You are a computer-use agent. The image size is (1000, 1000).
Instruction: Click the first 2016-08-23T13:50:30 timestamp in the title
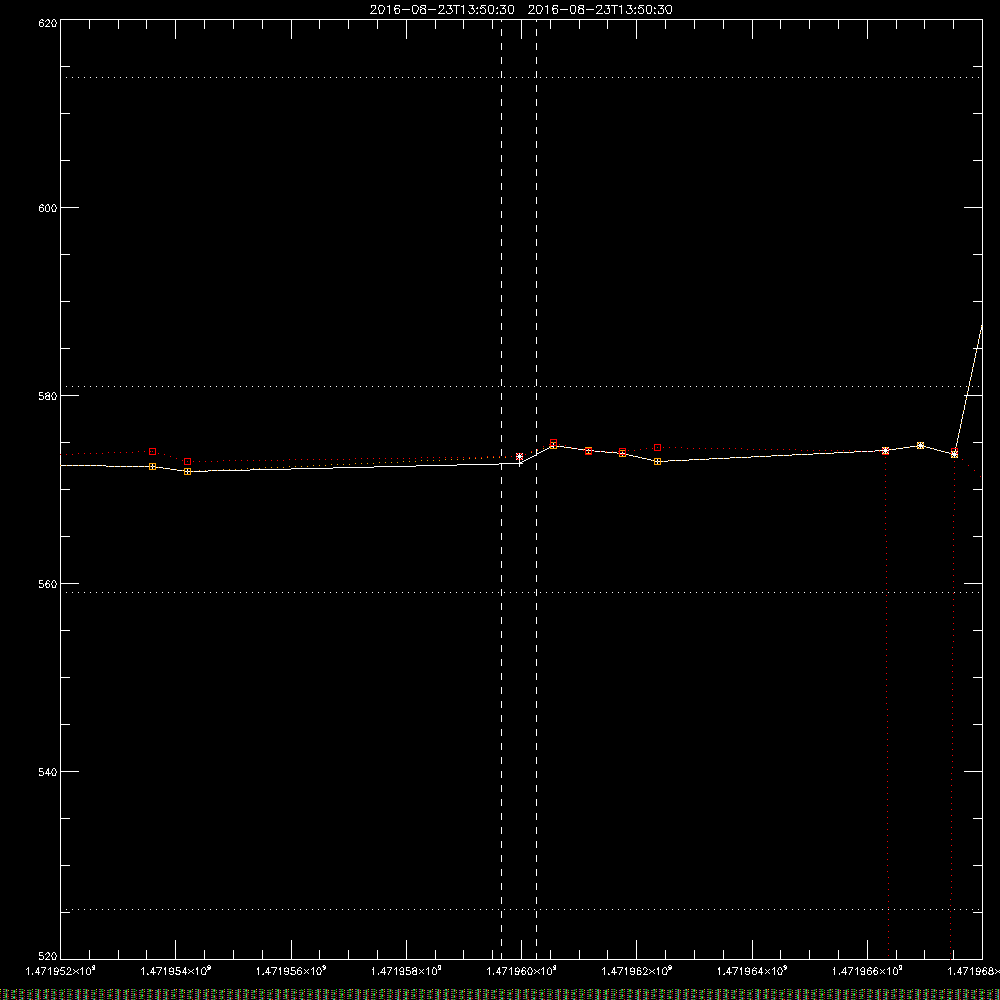tap(441, 10)
